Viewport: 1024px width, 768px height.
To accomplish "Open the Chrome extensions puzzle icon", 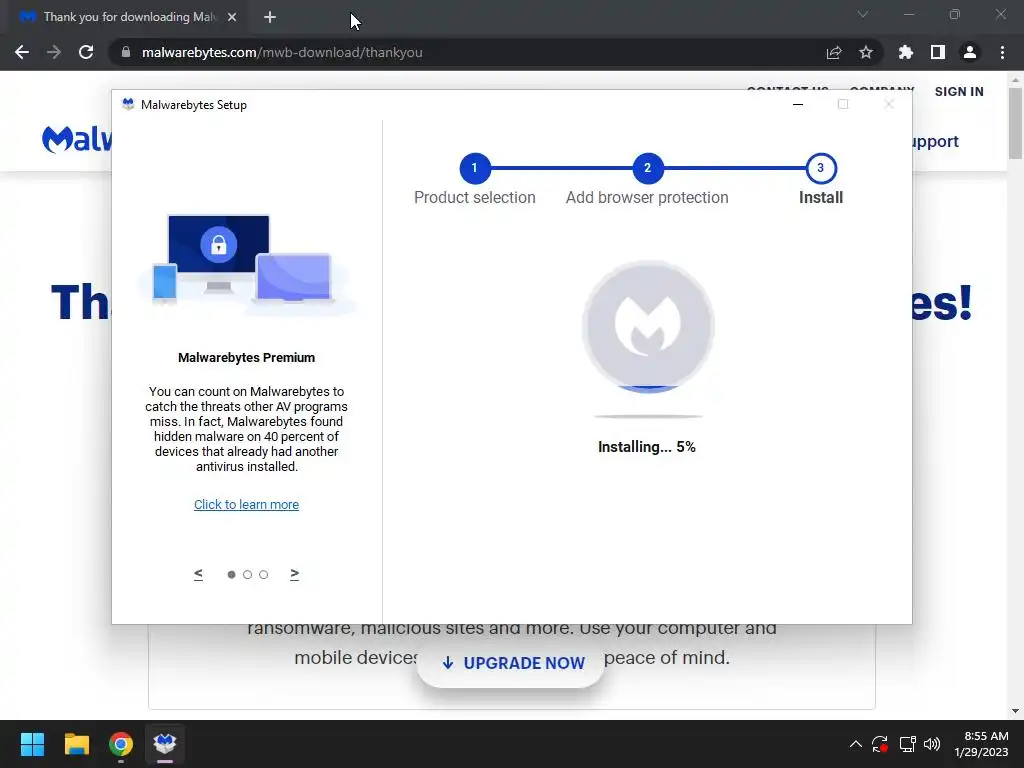I will click(x=905, y=52).
